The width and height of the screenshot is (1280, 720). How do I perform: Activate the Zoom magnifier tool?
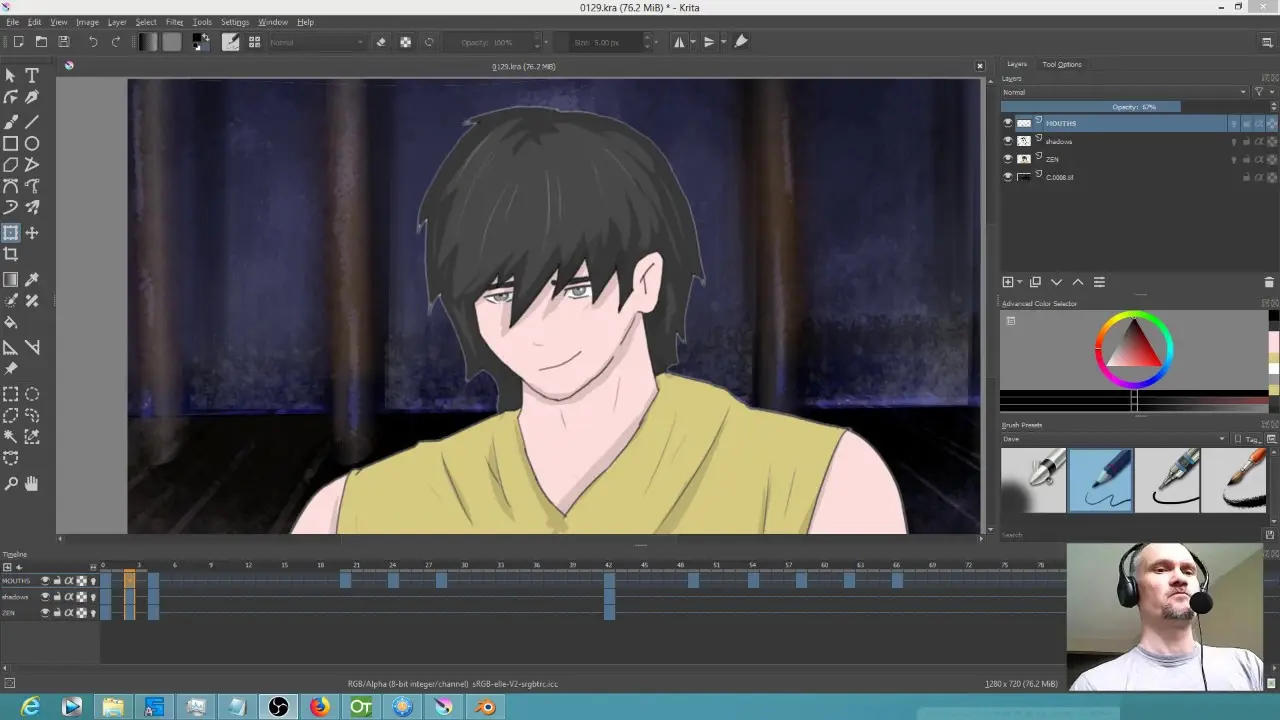click(x=11, y=484)
